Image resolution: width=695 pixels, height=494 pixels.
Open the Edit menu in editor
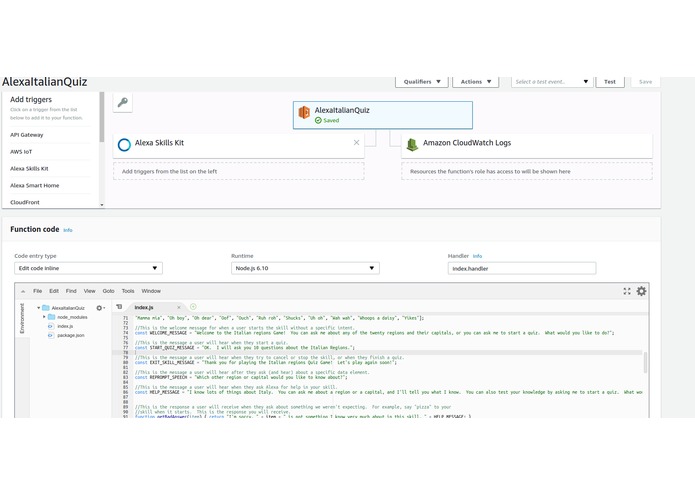click(x=54, y=291)
